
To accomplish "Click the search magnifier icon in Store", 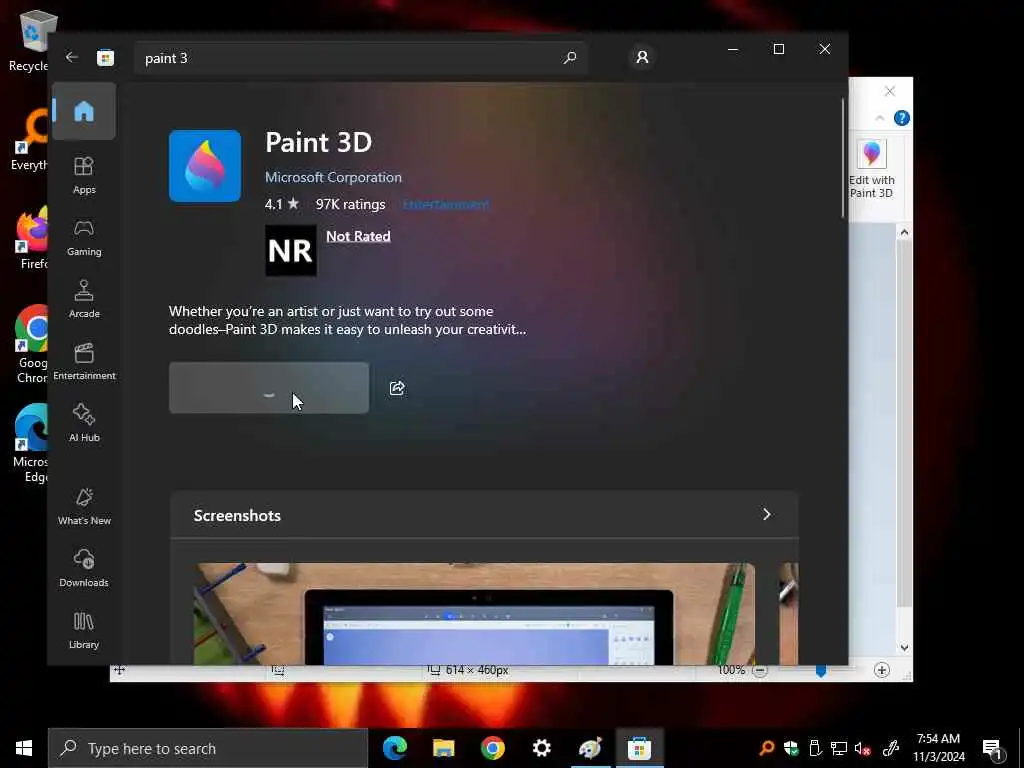I will click(x=569, y=57).
